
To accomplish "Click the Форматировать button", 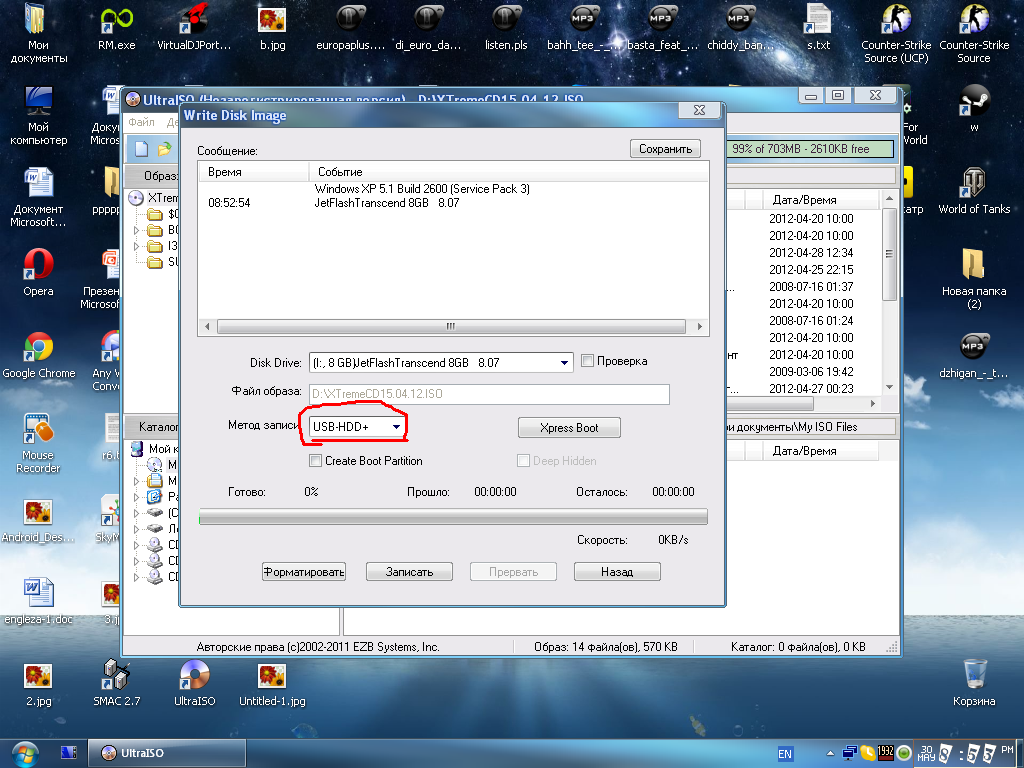I will click(304, 571).
